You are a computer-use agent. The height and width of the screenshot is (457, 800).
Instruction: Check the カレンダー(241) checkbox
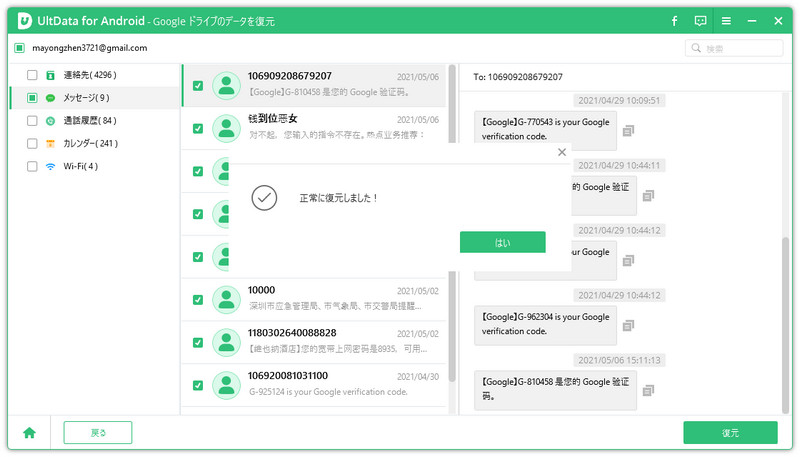coord(32,144)
